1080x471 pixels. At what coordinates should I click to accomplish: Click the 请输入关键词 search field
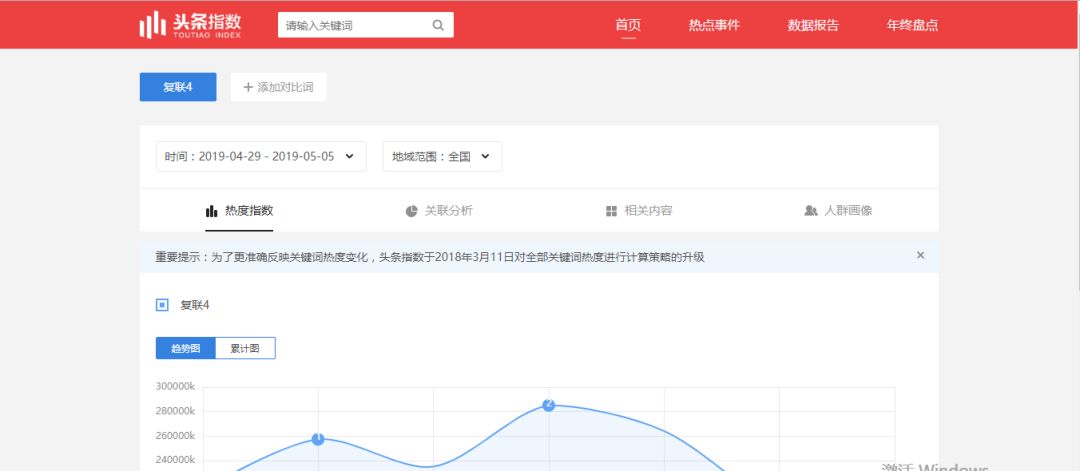pyautogui.click(x=366, y=25)
